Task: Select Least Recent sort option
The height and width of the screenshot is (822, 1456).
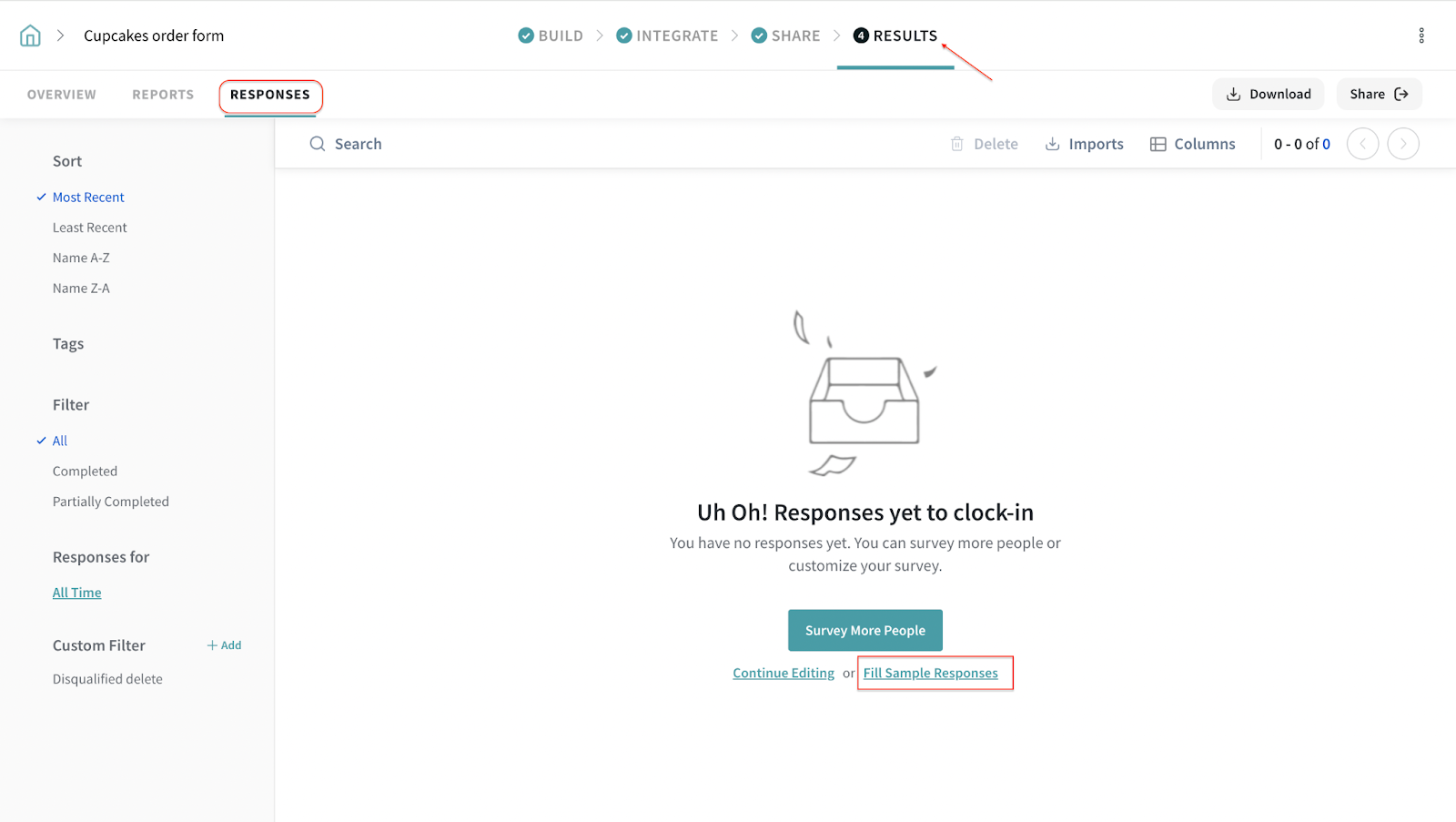Action: (x=89, y=228)
